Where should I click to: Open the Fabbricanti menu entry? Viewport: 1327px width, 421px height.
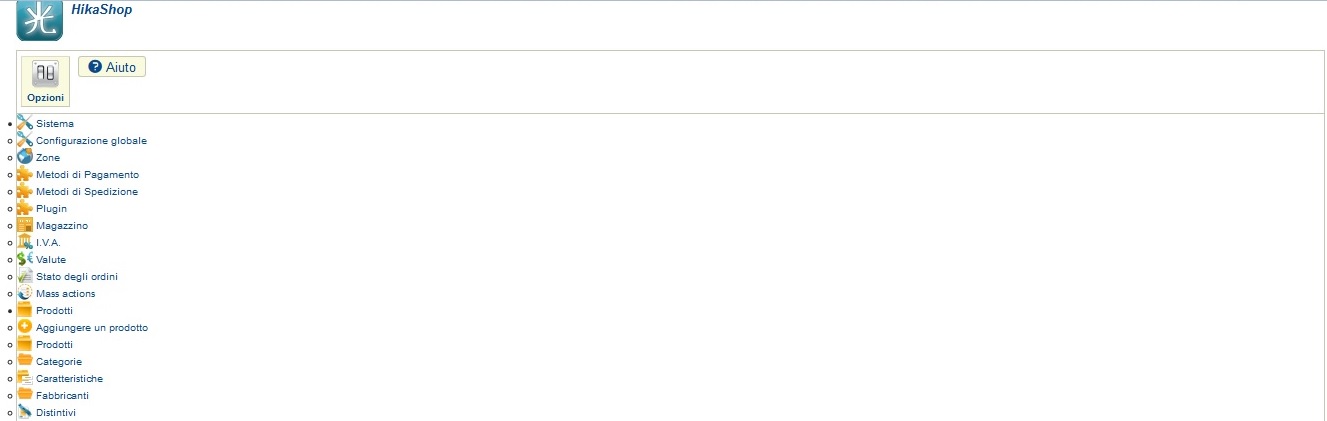point(62,396)
